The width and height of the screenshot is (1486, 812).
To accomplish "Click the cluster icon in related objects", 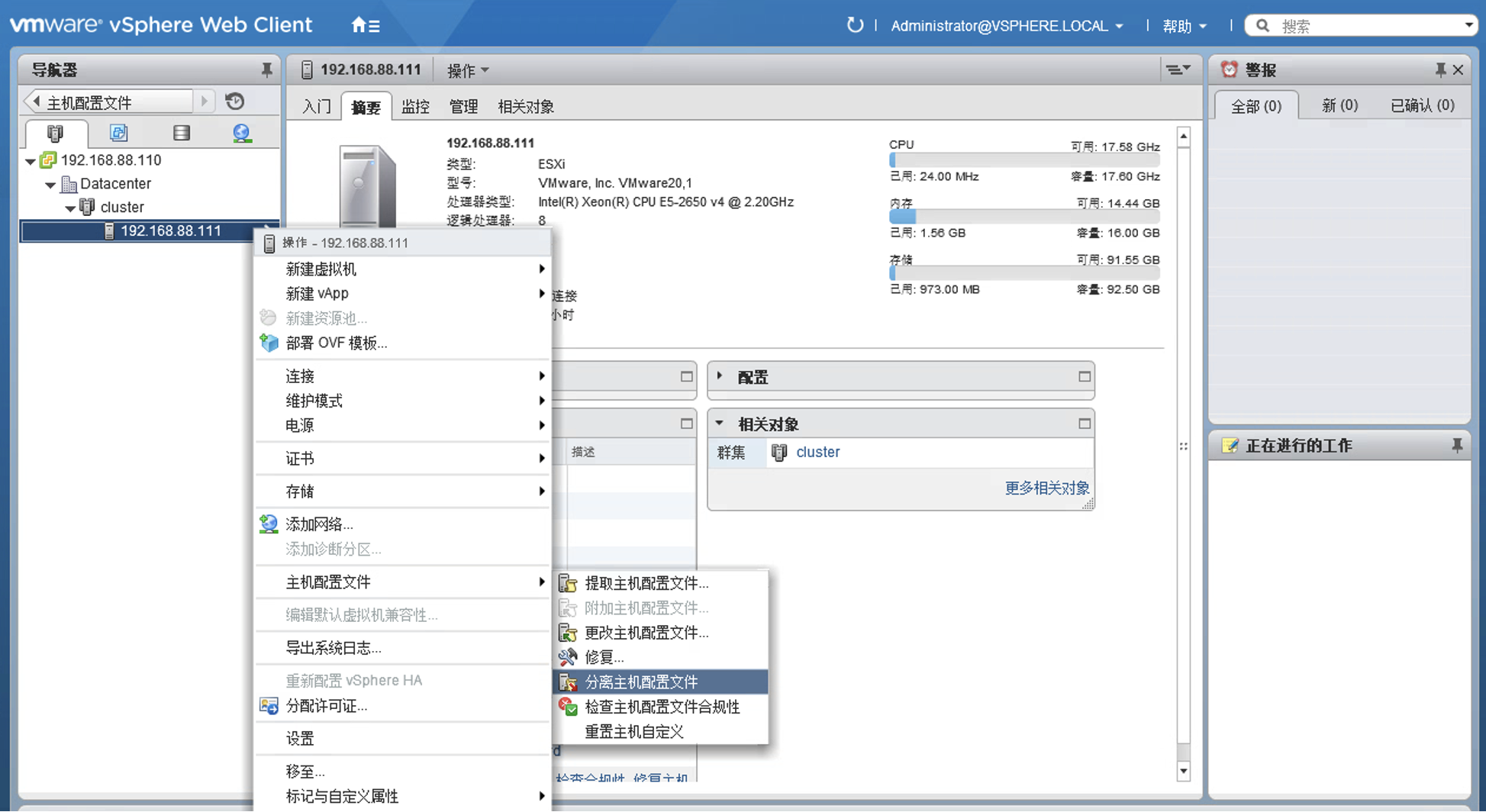I will pos(779,453).
